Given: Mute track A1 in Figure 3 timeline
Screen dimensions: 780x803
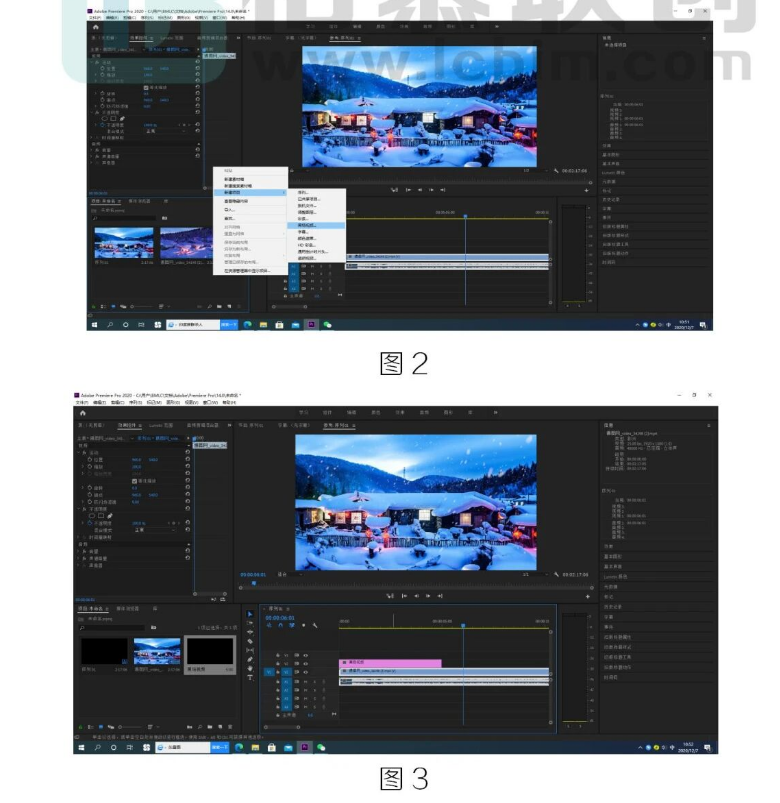Looking at the screenshot, I should click(306, 682).
